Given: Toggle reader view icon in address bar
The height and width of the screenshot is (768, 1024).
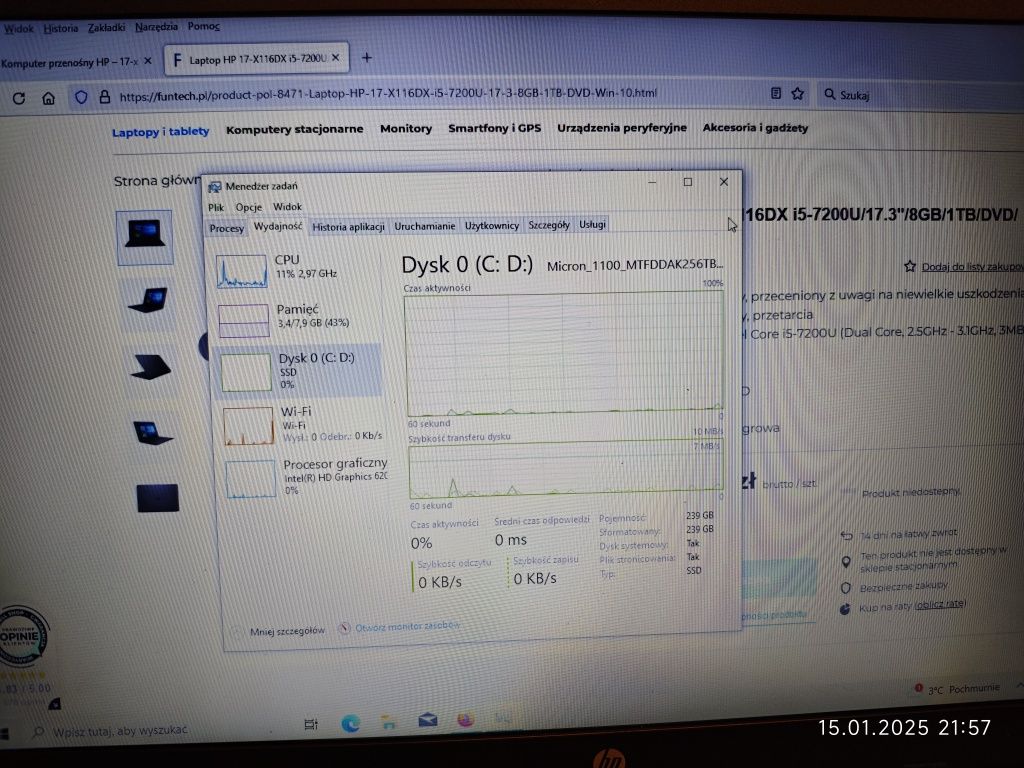Looking at the screenshot, I should [x=775, y=93].
